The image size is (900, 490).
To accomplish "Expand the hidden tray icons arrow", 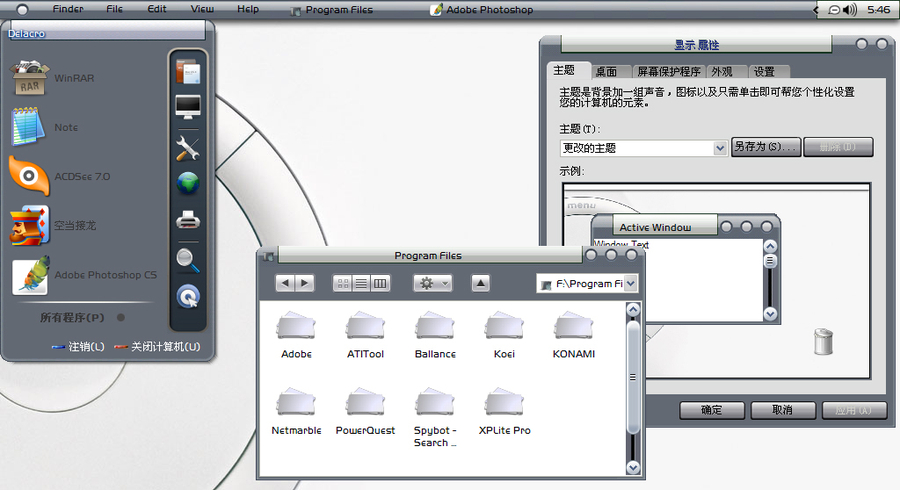I will pyautogui.click(x=816, y=10).
